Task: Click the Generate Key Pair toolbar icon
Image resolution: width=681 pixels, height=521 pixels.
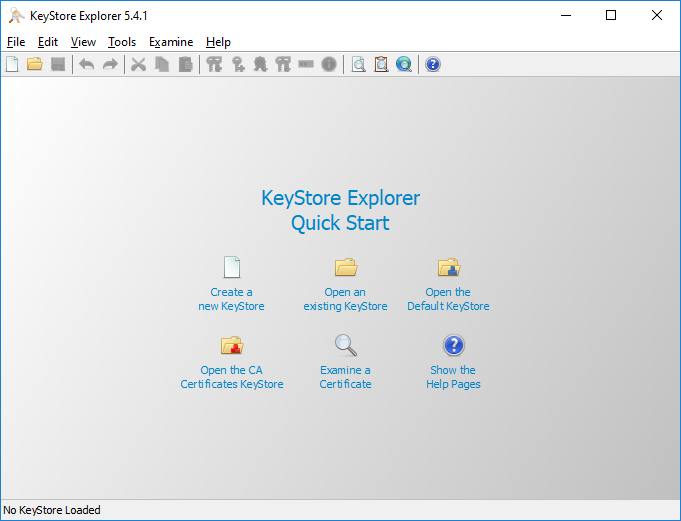Action: pos(214,64)
